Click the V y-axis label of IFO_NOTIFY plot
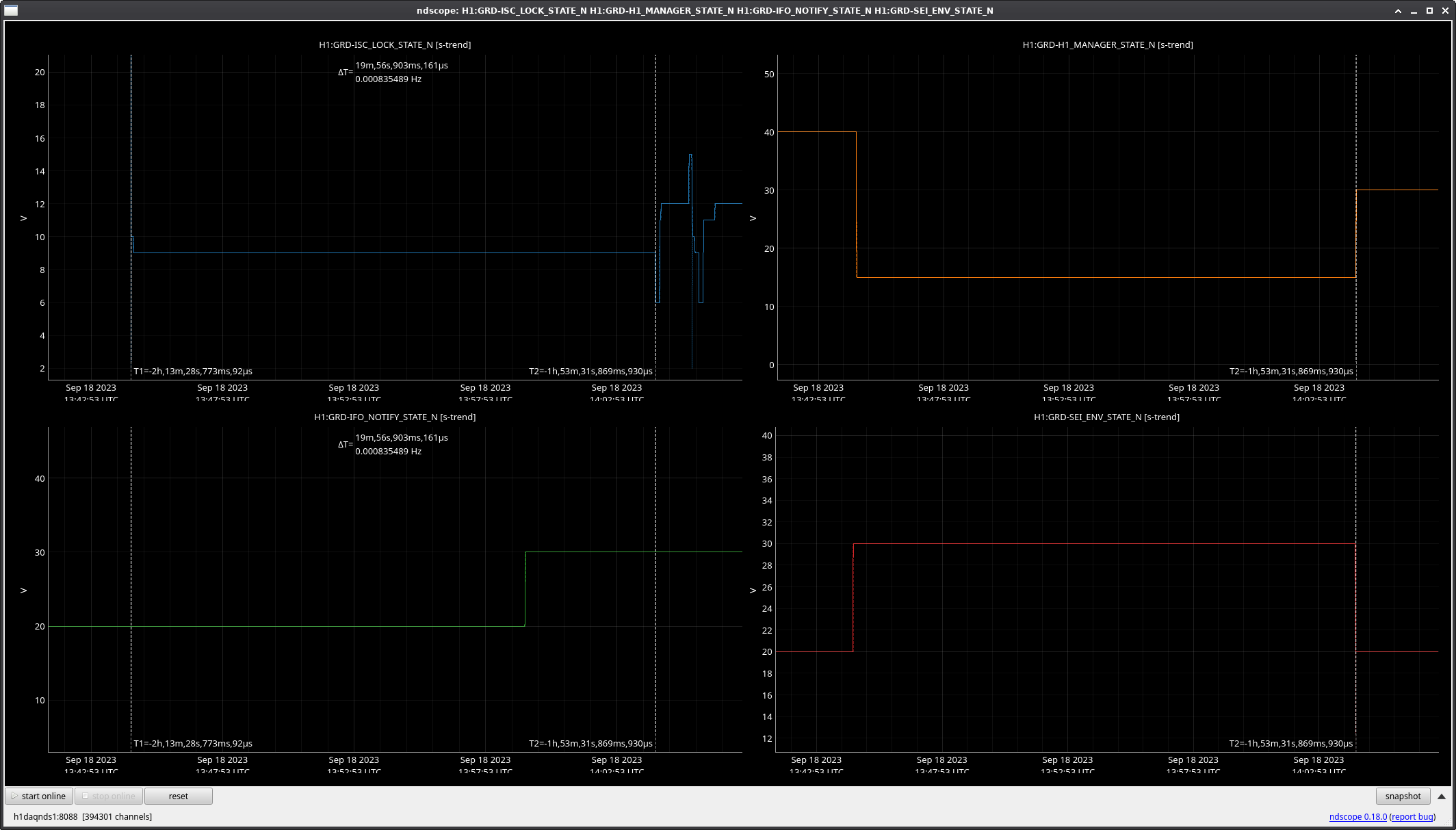The width and height of the screenshot is (1456, 830). coord(23,591)
